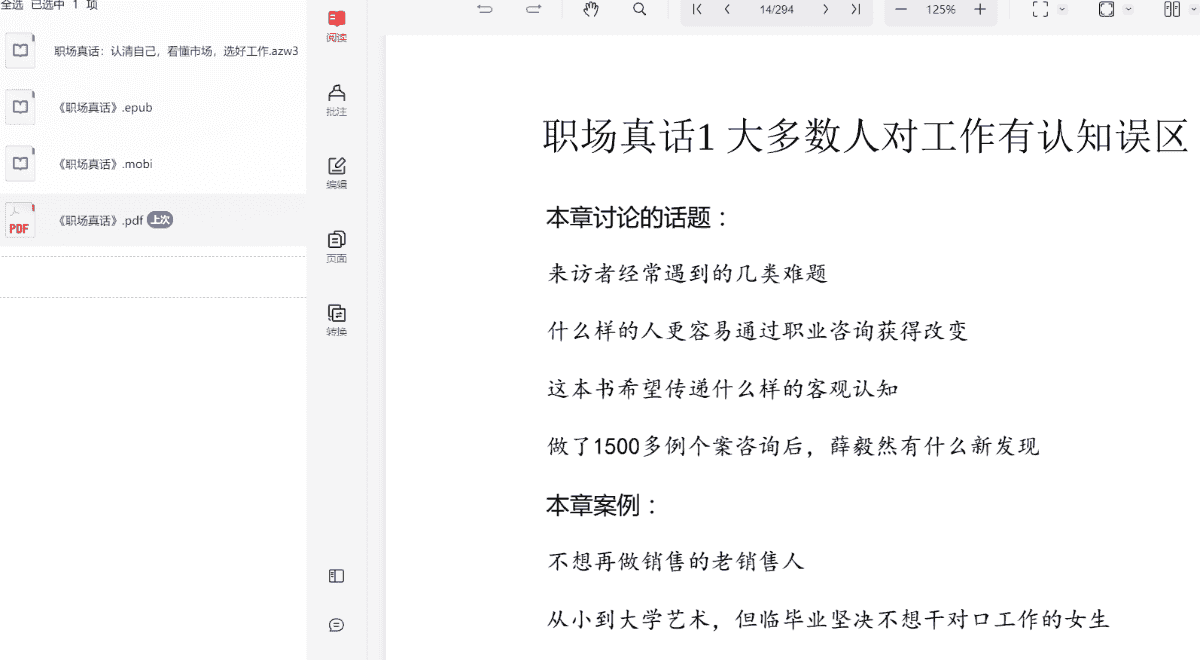Viewport: 1200px width, 664px height.
Task: Click 全选 to select all files
Action: pyautogui.click(x=11, y=5)
